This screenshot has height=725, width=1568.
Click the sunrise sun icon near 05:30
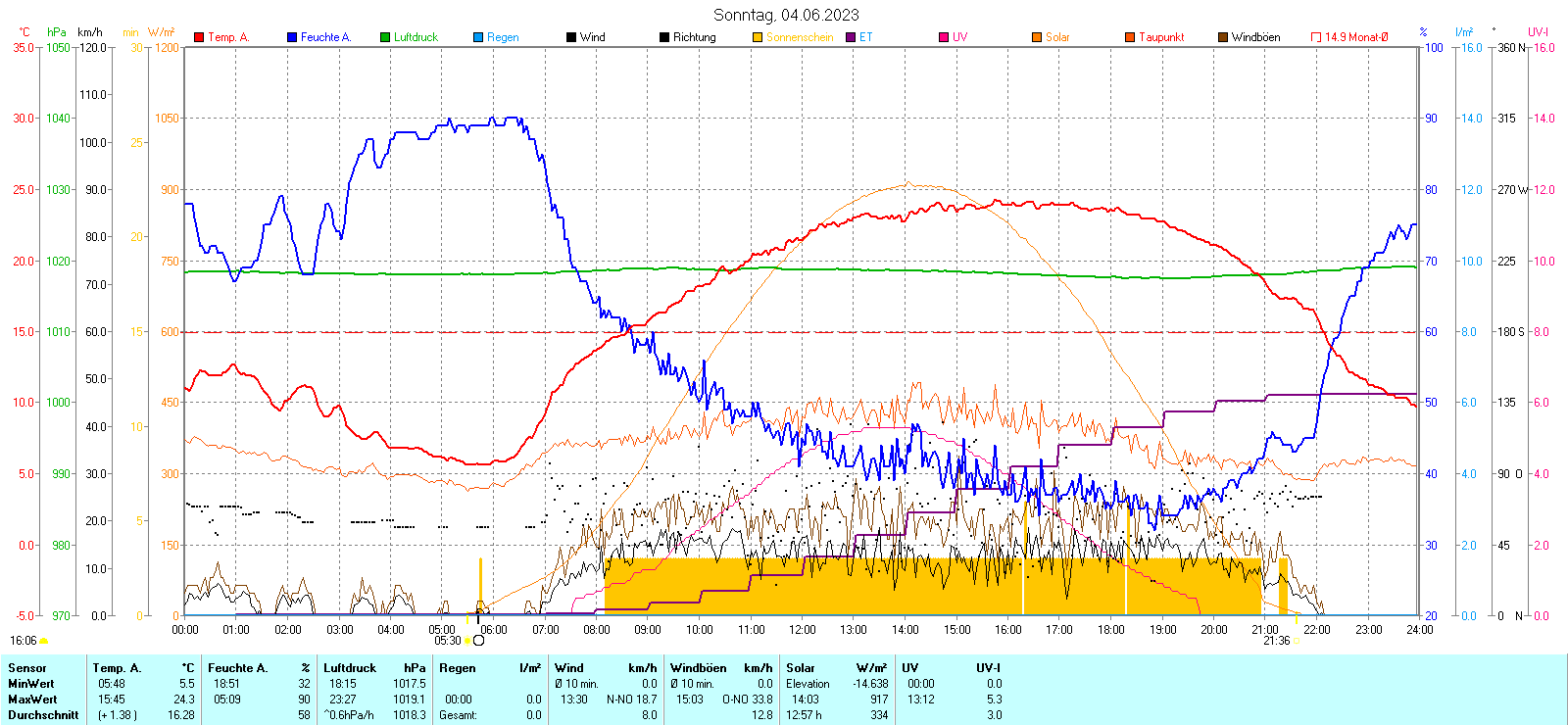click(478, 641)
